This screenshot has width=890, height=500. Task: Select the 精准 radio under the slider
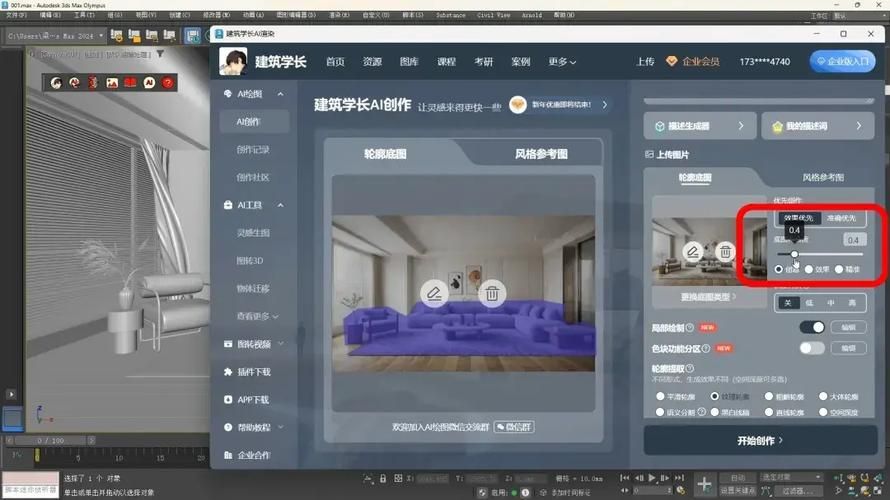839,269
